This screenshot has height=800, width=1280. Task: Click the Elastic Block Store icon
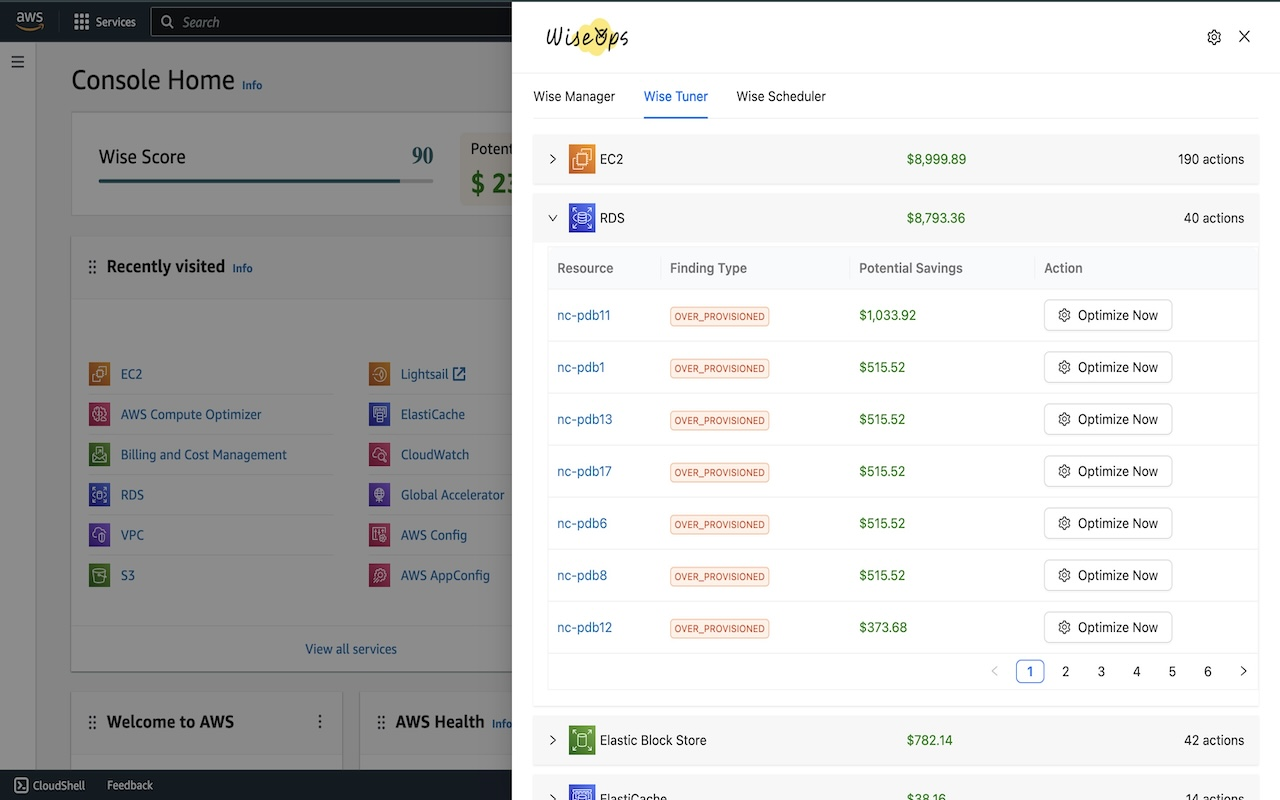point(582,740)
